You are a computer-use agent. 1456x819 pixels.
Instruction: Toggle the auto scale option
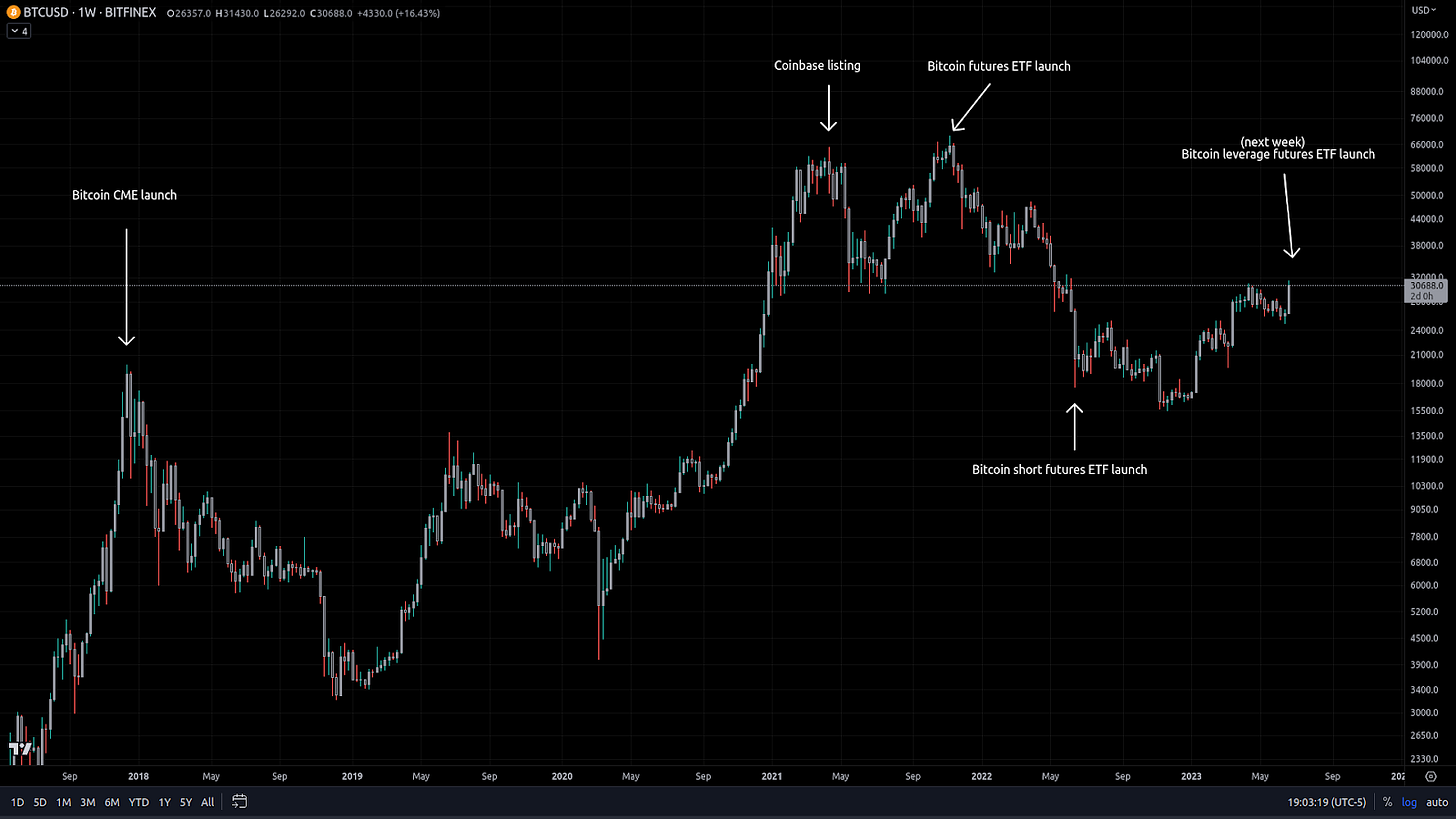pos(1437,802)
